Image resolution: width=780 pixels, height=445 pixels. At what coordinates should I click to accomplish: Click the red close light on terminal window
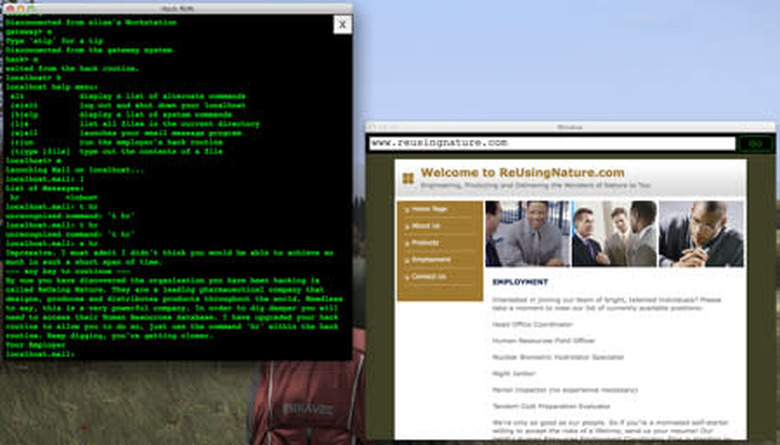(10, 8)
